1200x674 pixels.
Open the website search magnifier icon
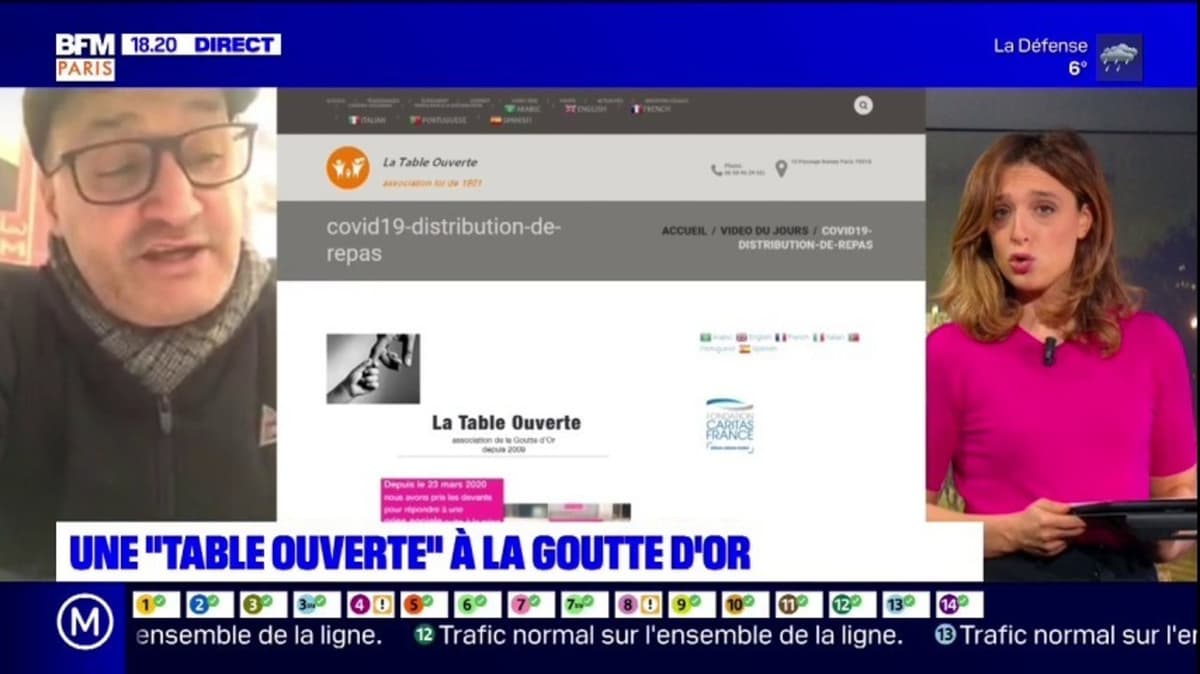point(863,105)
